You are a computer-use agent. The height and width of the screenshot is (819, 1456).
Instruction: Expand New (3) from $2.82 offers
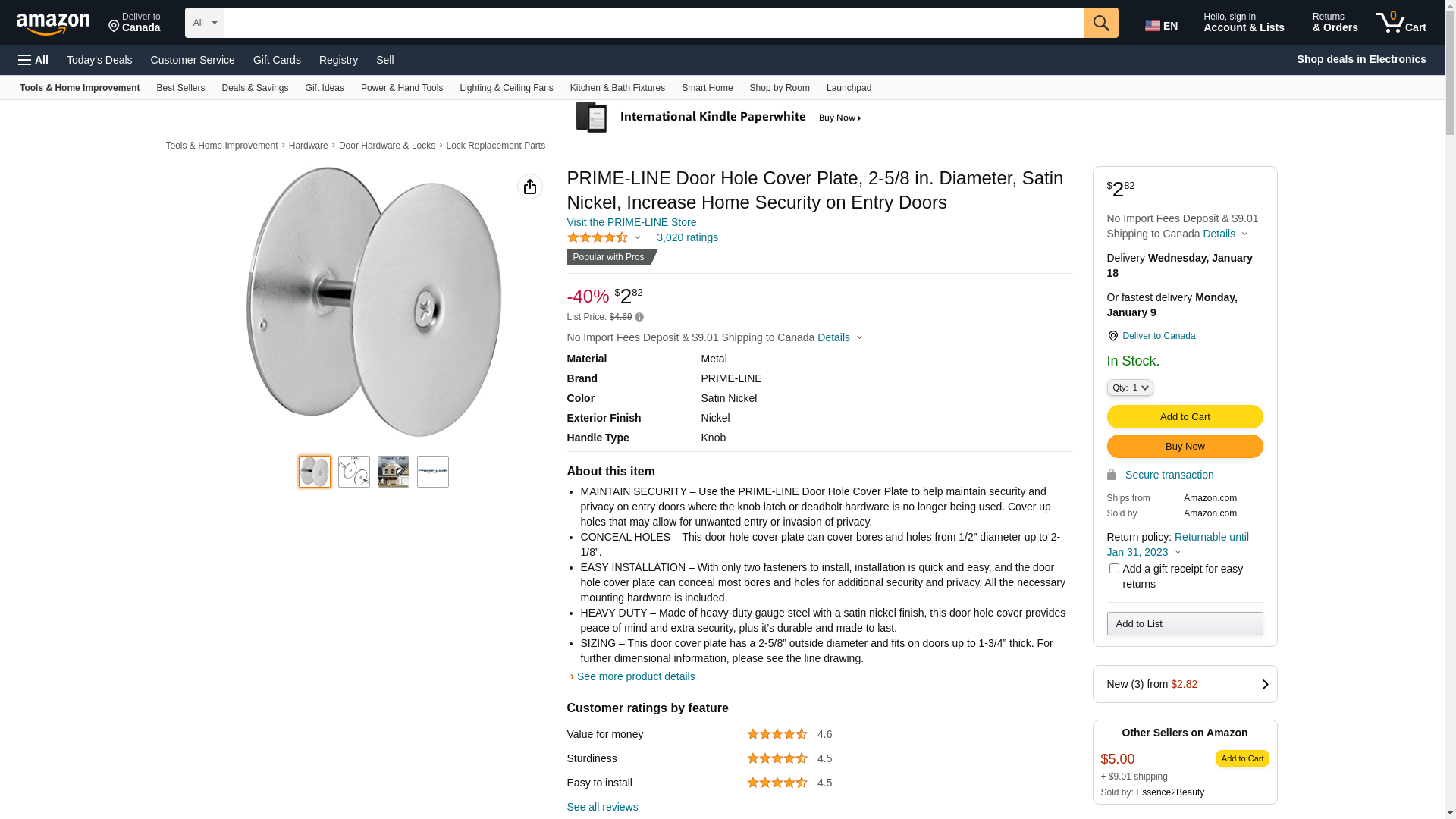point(1185,684)
